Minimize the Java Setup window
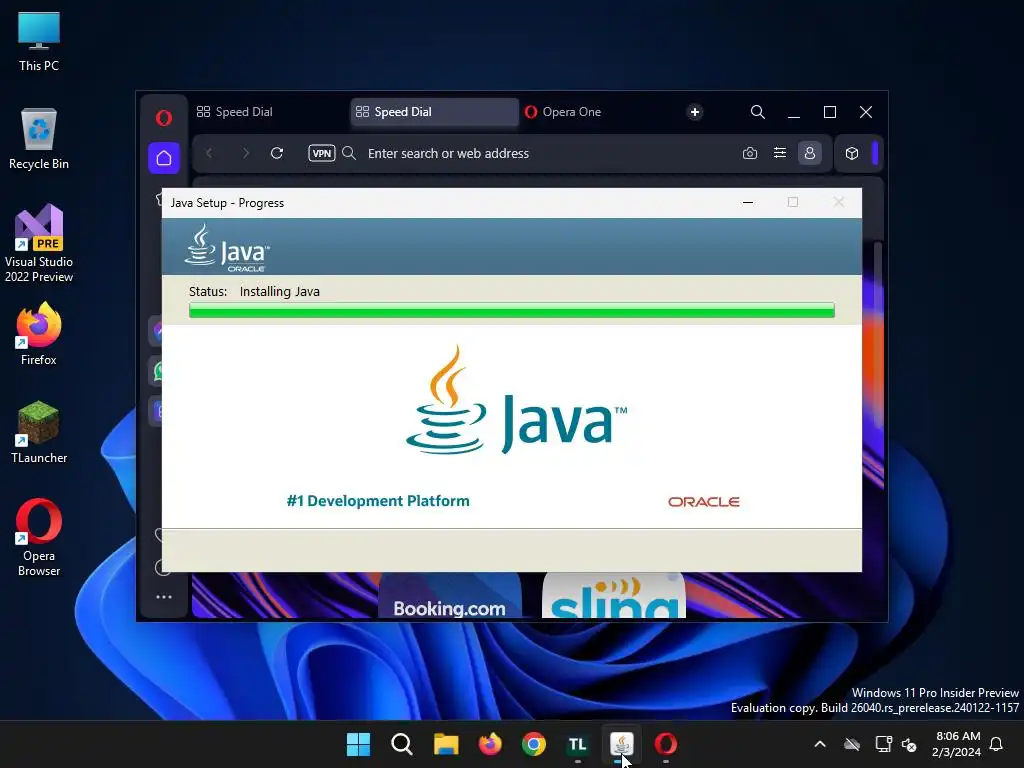 coord(748,202)
